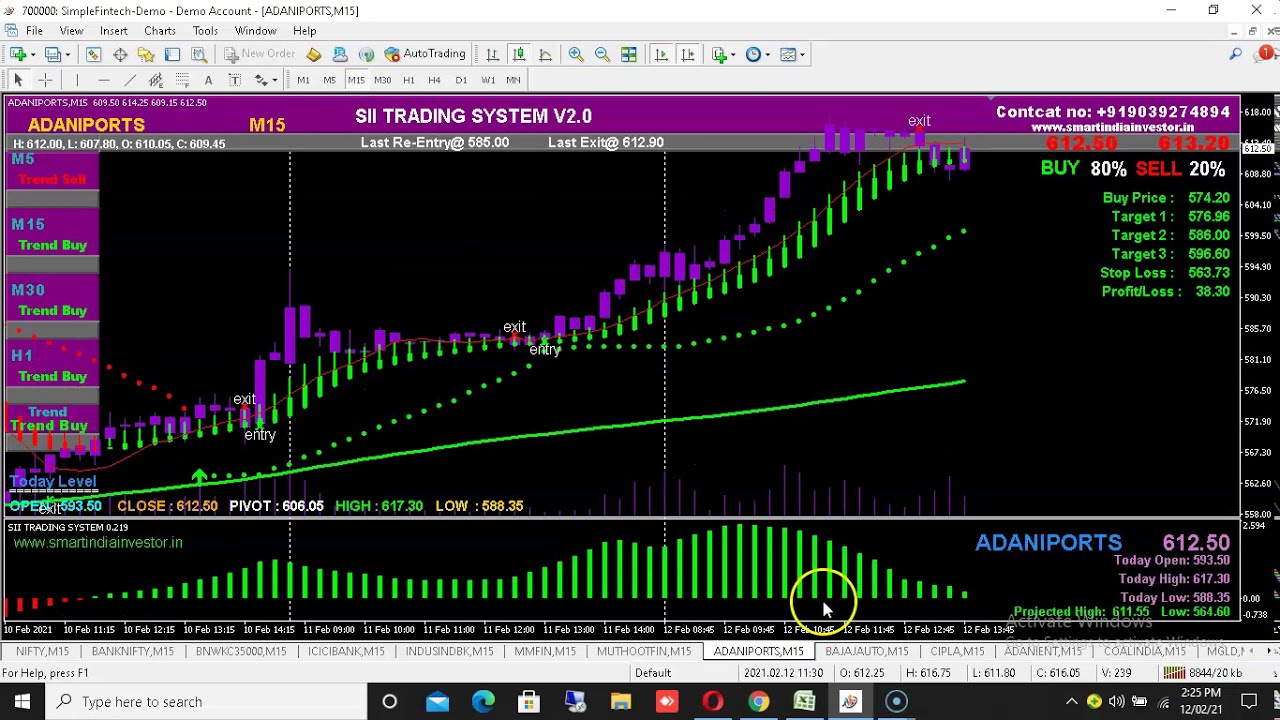The width and height of the screenshot is (1280, 720).
Task: Expand the periods dropdown arrow
Action: click(767, 54)
